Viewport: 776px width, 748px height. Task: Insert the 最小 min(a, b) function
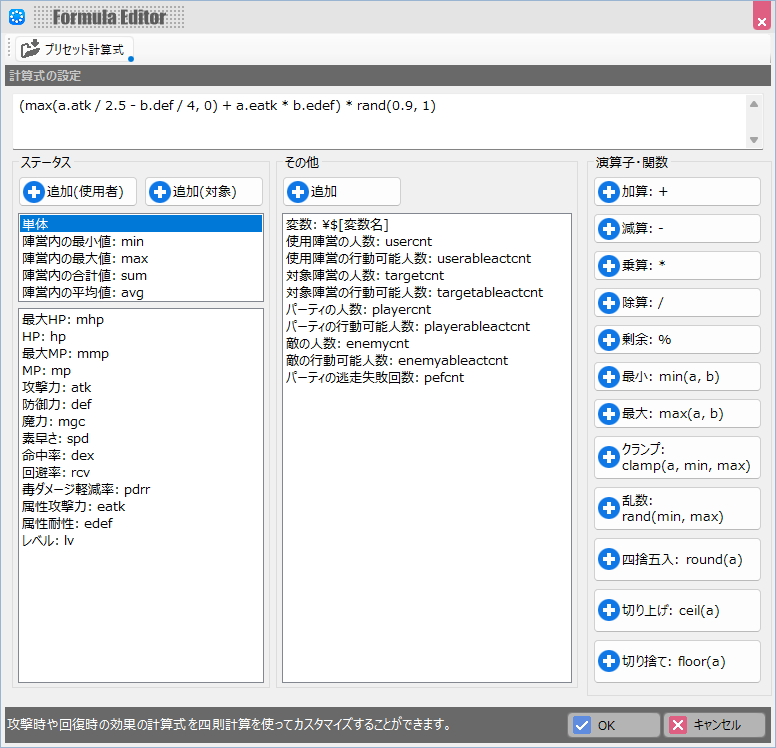676,376
